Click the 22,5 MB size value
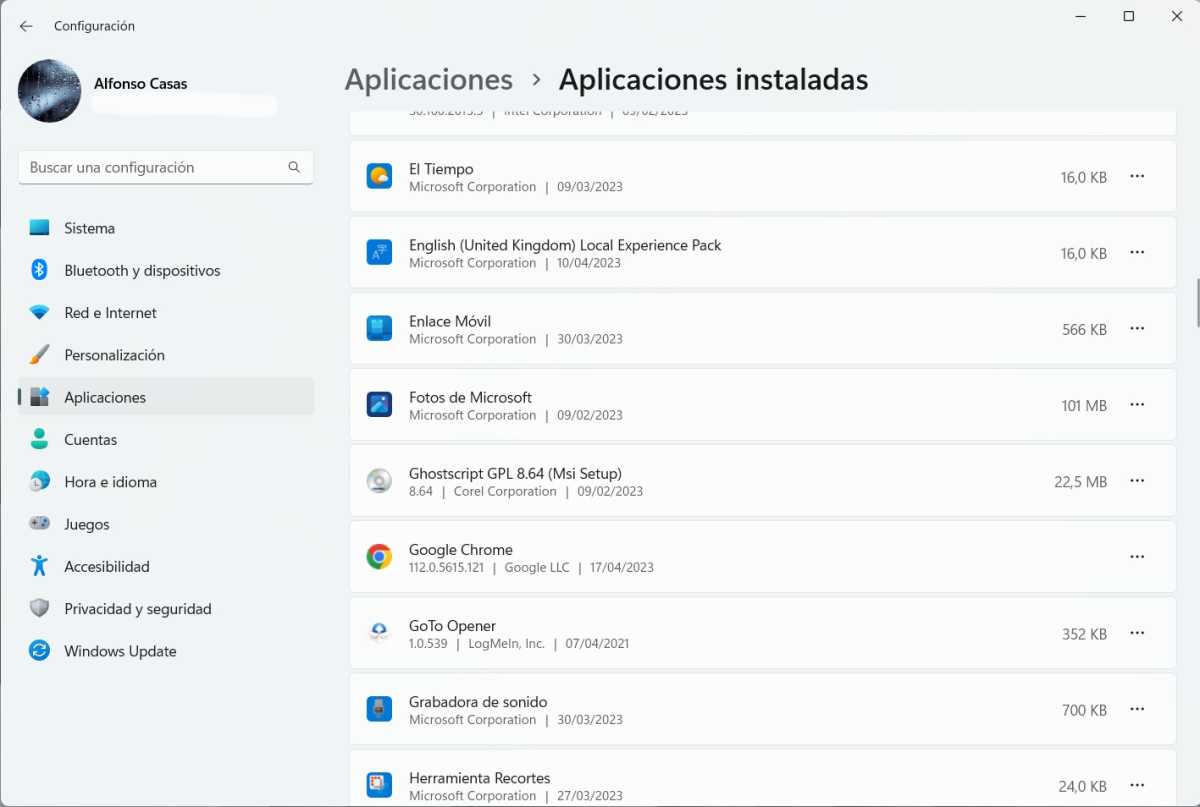The height and width of the screenshot is (807, 1200). [x=1080, y=482]
